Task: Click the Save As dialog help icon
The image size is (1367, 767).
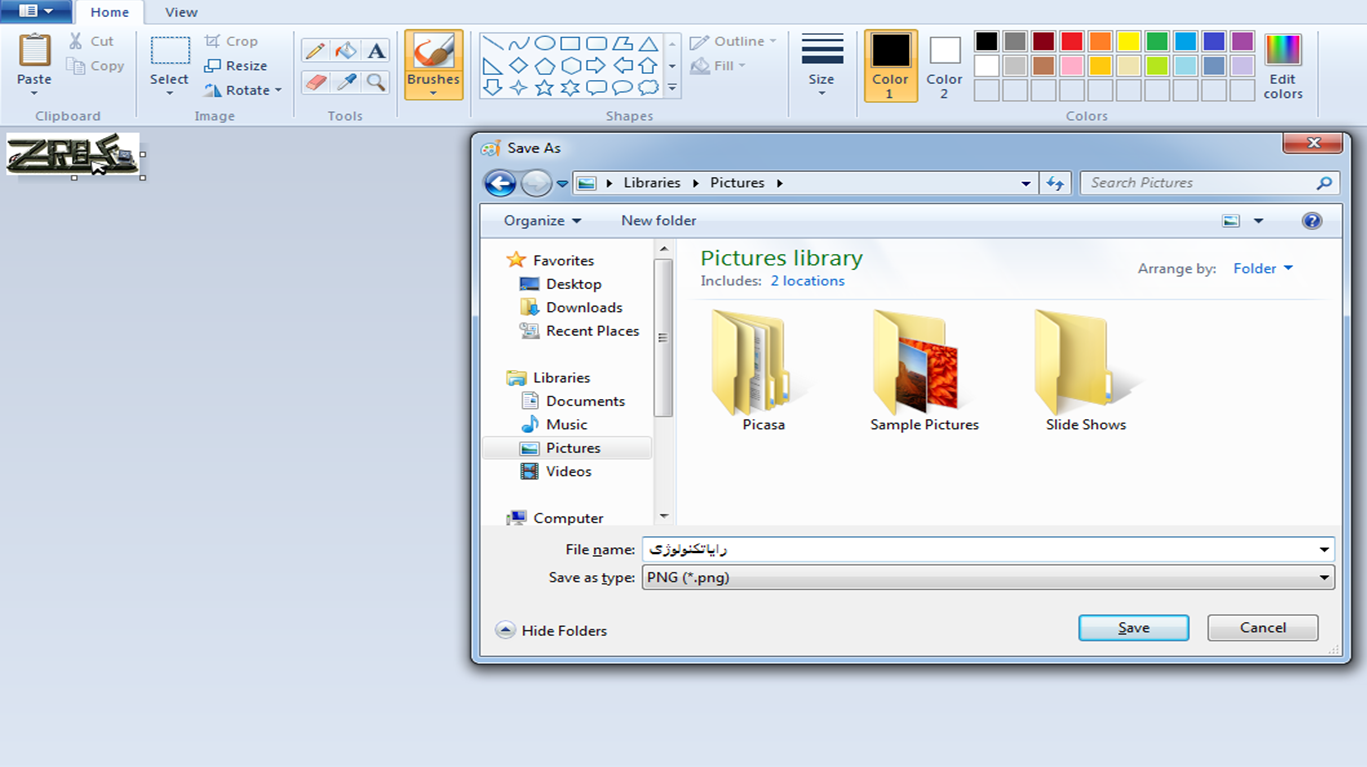Action: (1312, 221)
